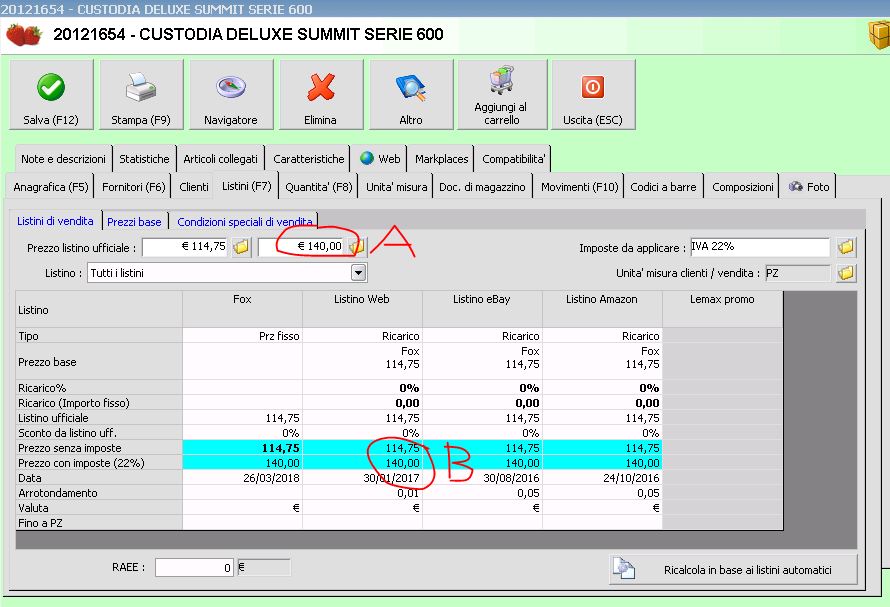Open the Altro magnifier button
Viewport: 890px width, 607px height.
tap(411, 95)
